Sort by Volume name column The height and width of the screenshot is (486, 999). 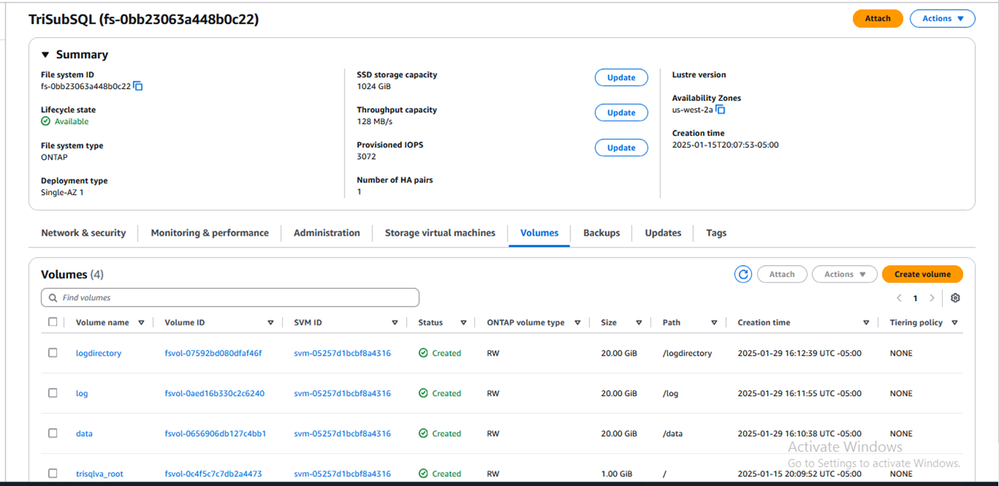(141, 323)
